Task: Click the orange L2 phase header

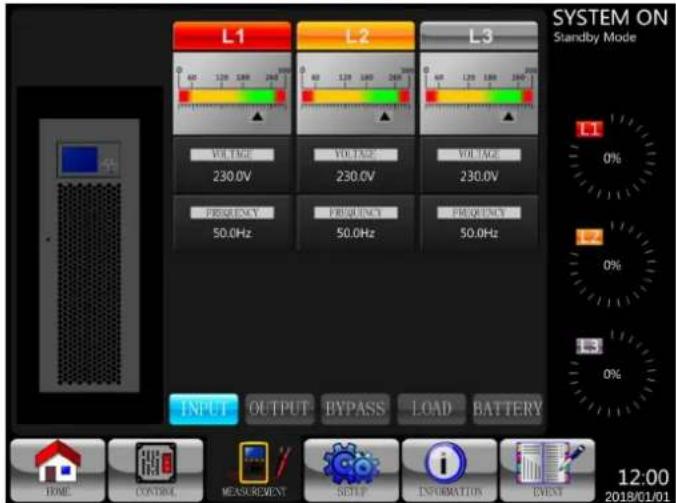Action: point(356,36)
